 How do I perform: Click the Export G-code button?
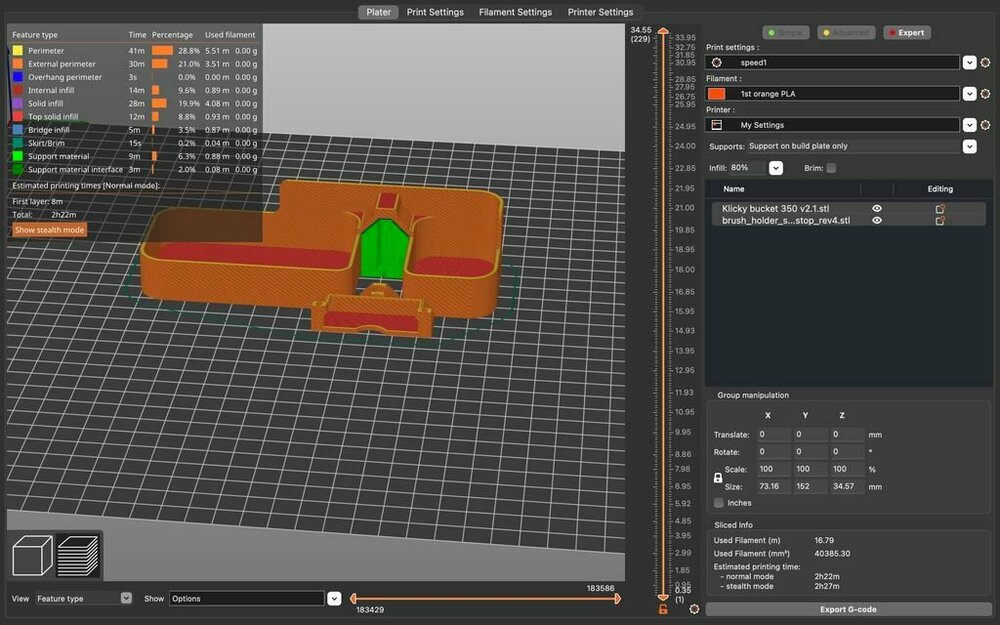point(848,609)
